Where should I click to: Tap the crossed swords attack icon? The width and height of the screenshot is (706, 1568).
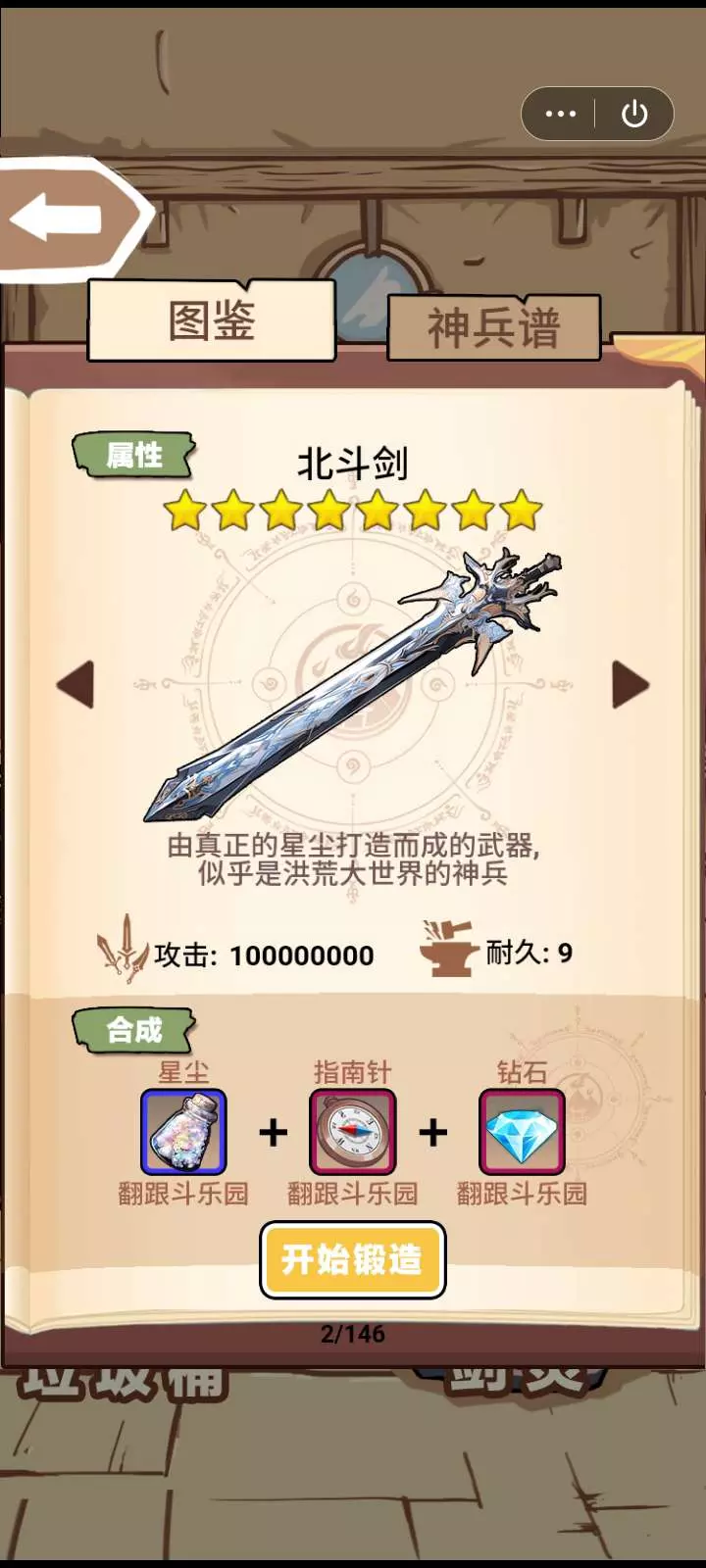click(x=122, y=950)
